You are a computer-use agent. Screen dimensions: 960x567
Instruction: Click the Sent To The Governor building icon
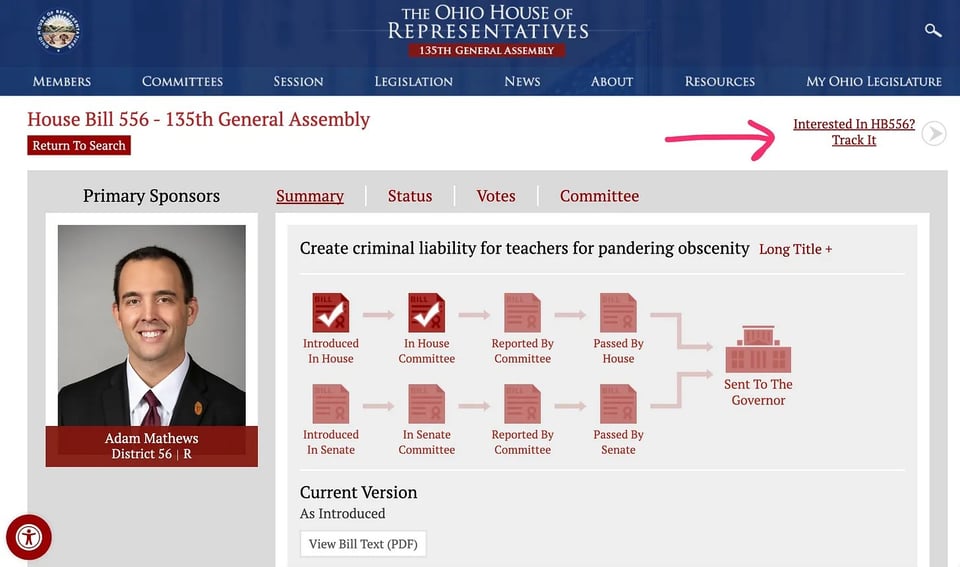[758, 349]
